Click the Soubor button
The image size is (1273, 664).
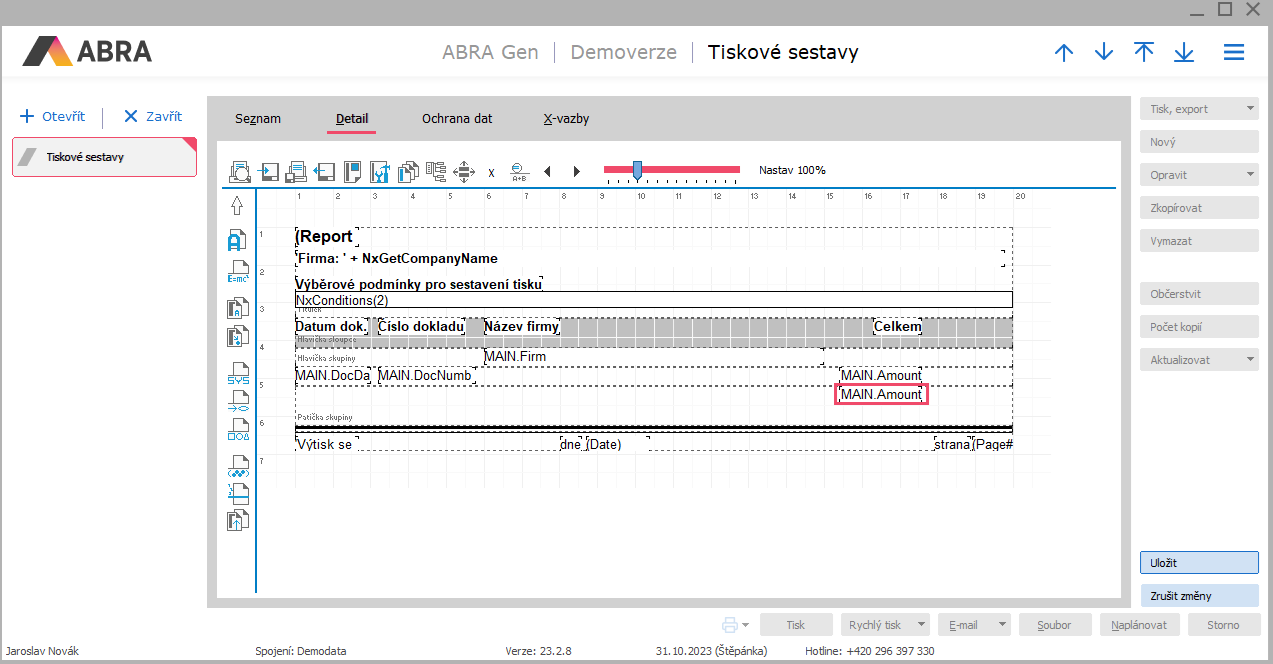coord(1055,625)
